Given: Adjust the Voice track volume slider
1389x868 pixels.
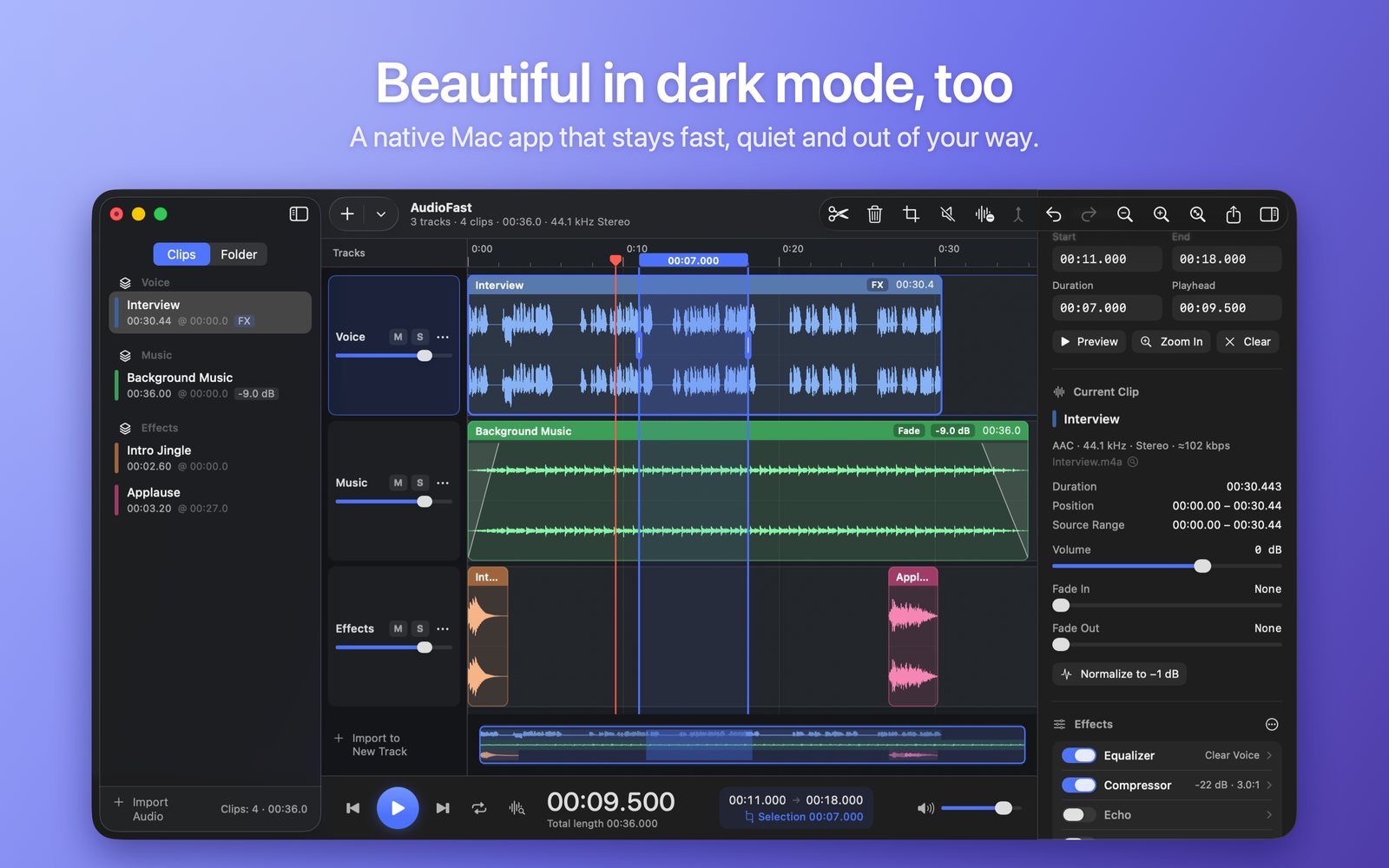Looking at the screenshot, I should point(394,356).
